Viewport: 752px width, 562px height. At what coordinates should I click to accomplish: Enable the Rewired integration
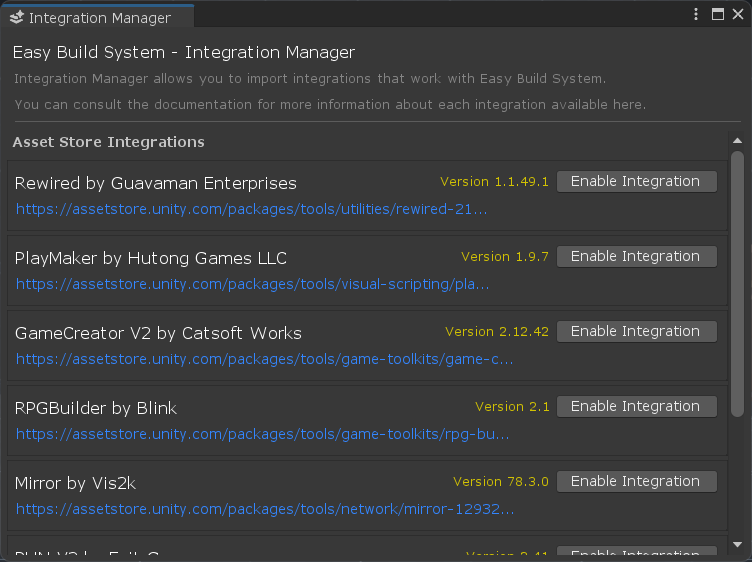tap(636, 181)
